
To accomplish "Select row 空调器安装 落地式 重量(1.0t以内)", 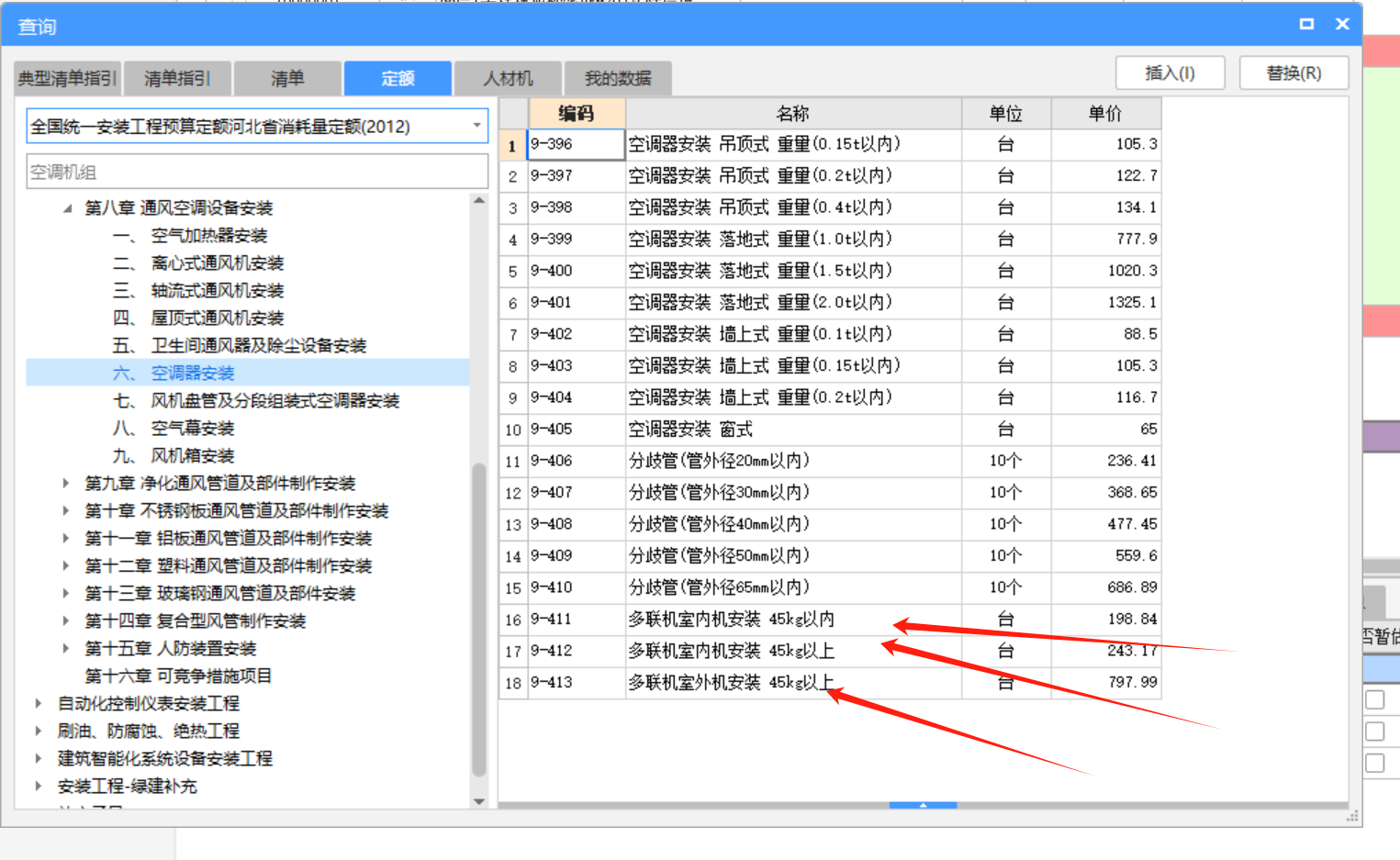I will click(x=830, y=240).
